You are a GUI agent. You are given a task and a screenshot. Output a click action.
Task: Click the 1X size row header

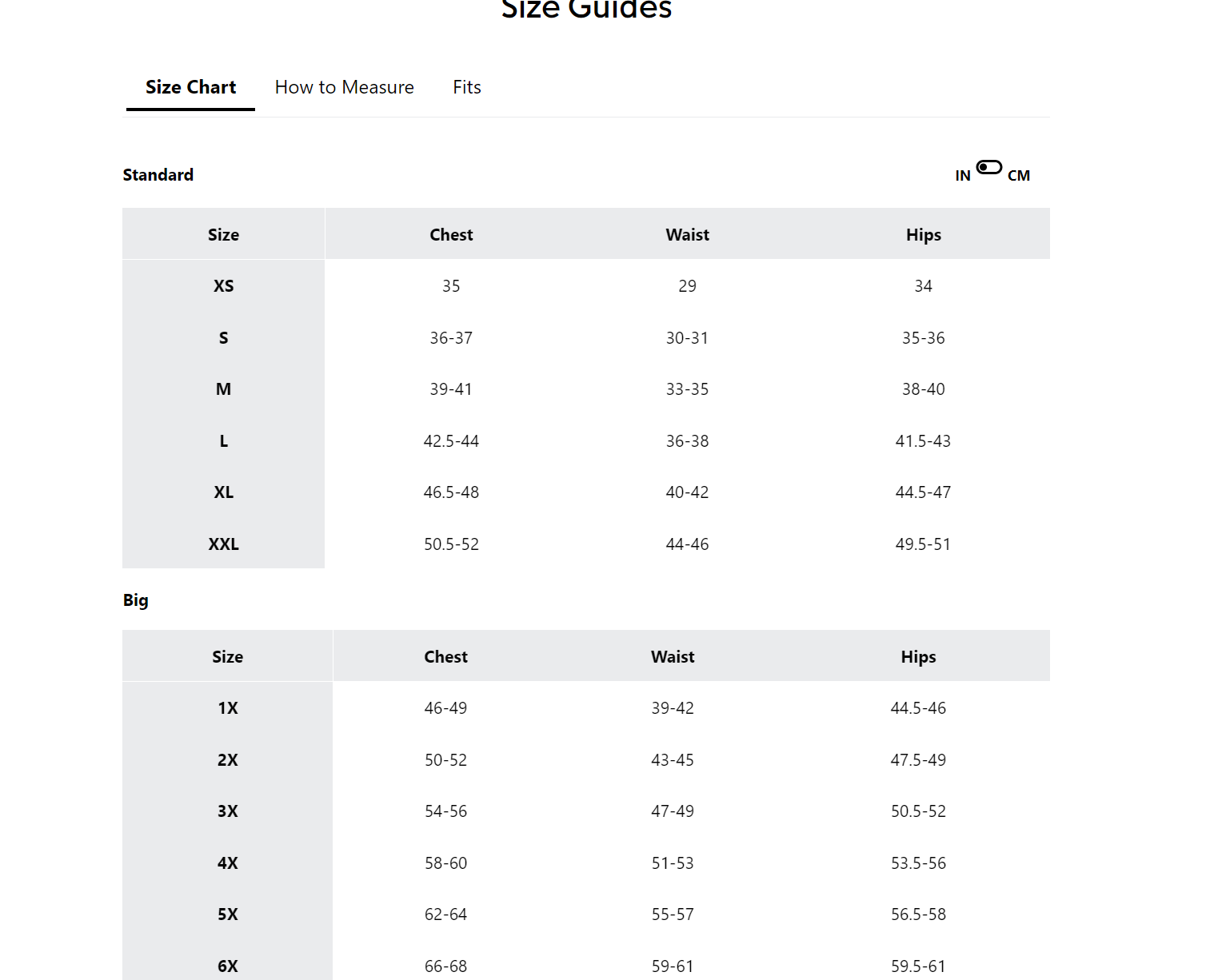tap(227, 708)
